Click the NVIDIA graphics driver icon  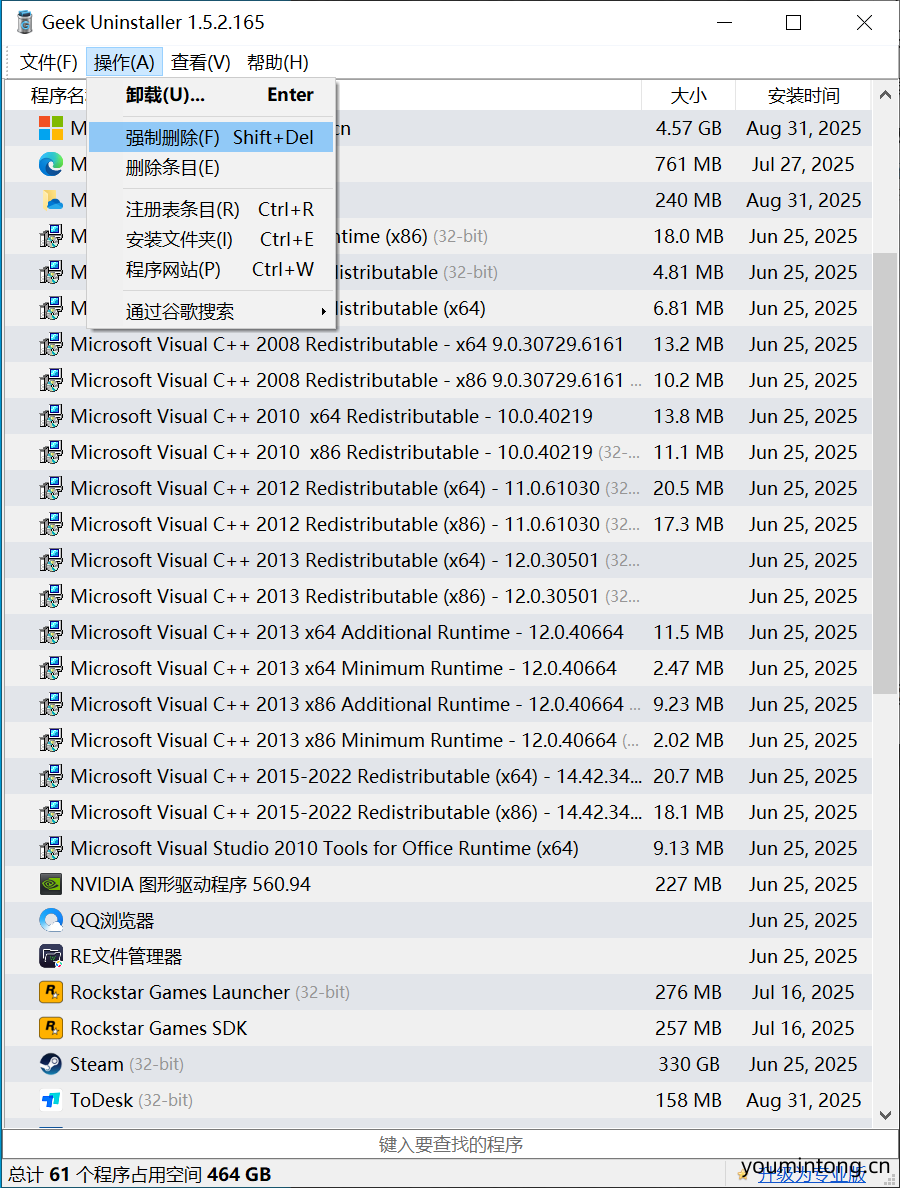click(51, 884)
